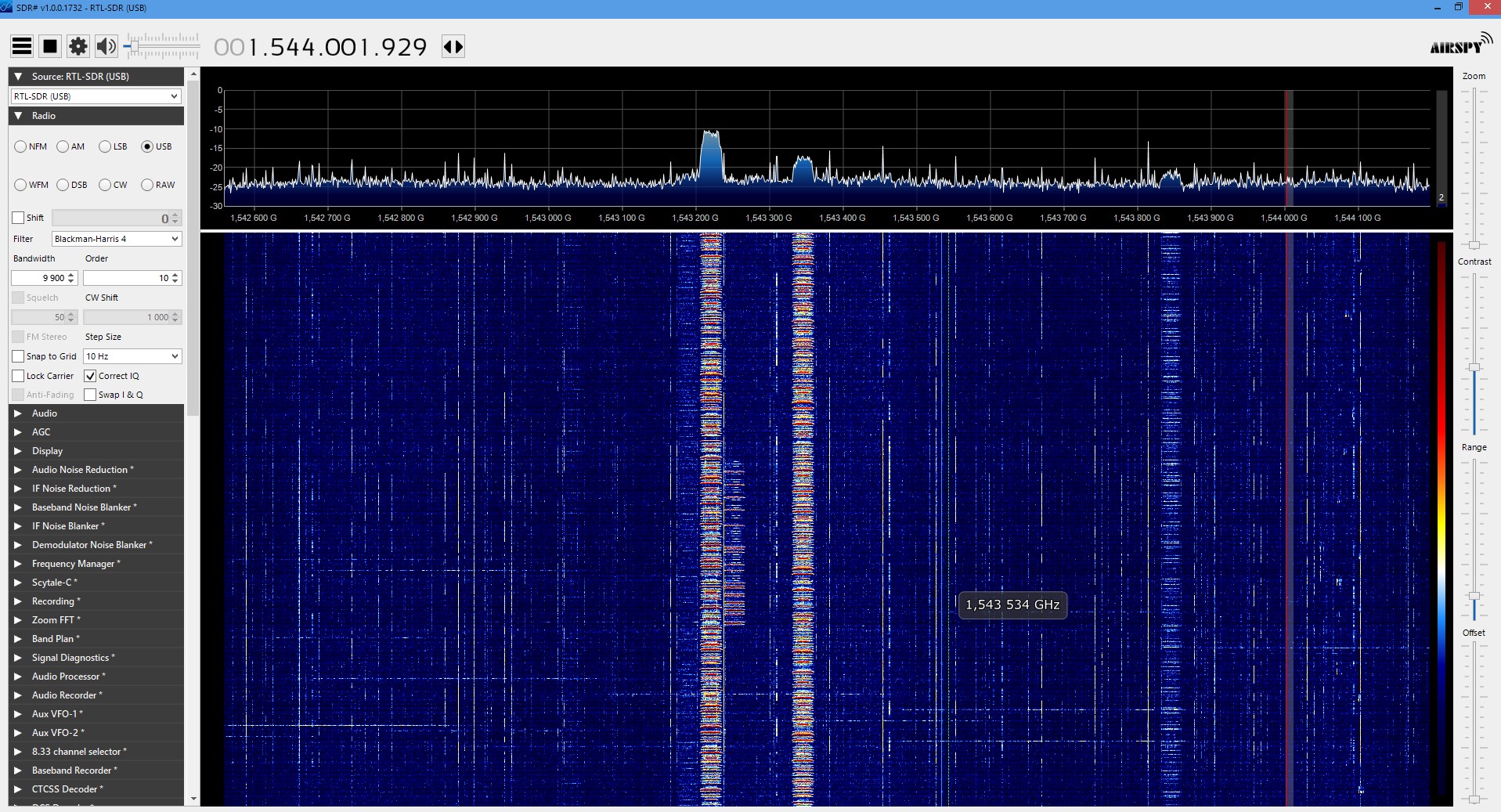The image size is (1501, 812).
Task: Open the Filter type dropdown Blackman-Harris 4
Action: click(x=117, y=239)
